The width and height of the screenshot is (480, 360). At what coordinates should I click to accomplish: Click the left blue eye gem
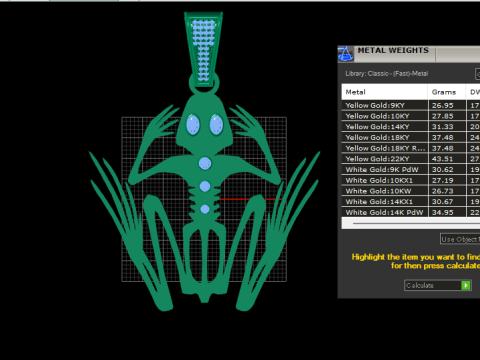pos(193,124)
